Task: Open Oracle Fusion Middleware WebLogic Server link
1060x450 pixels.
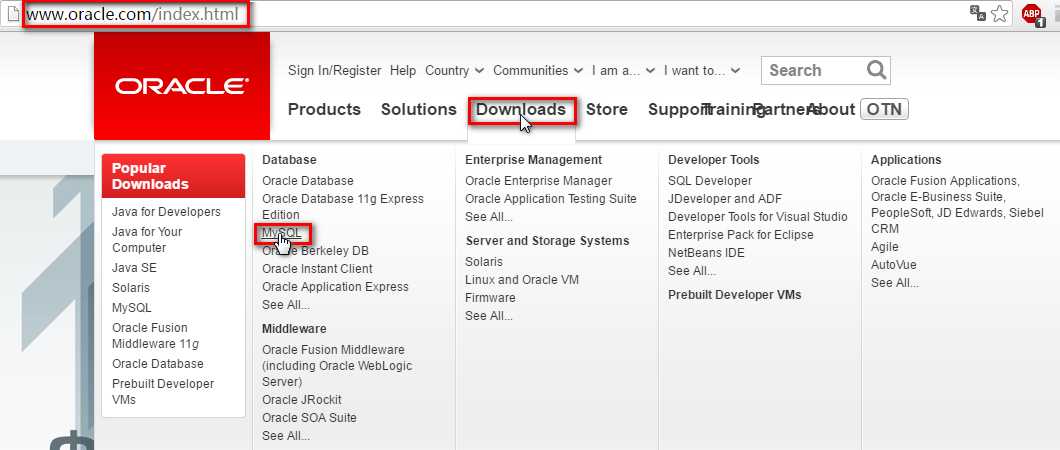Action: click(337, 366)
